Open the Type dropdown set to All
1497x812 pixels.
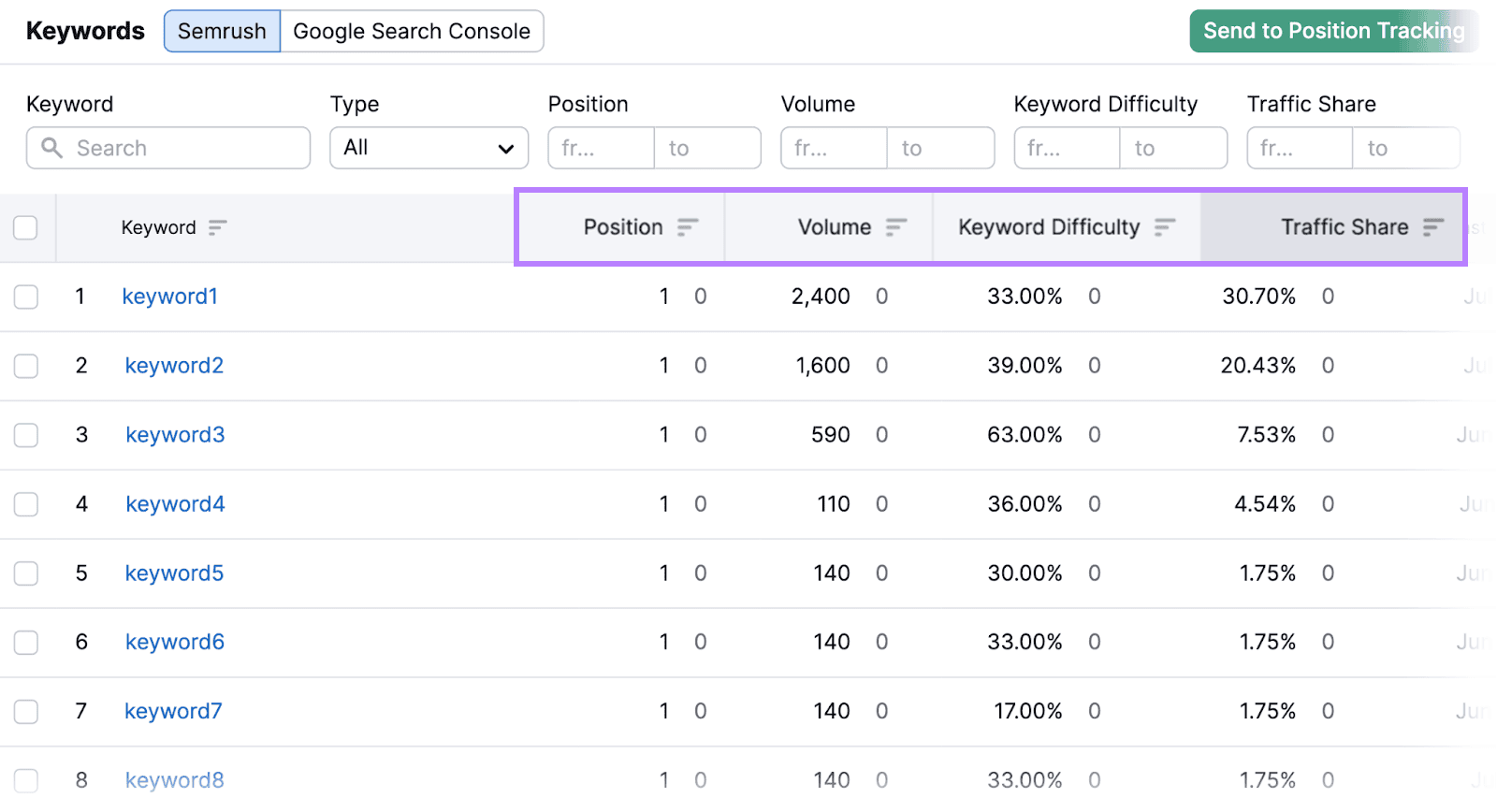coord(429,148)
